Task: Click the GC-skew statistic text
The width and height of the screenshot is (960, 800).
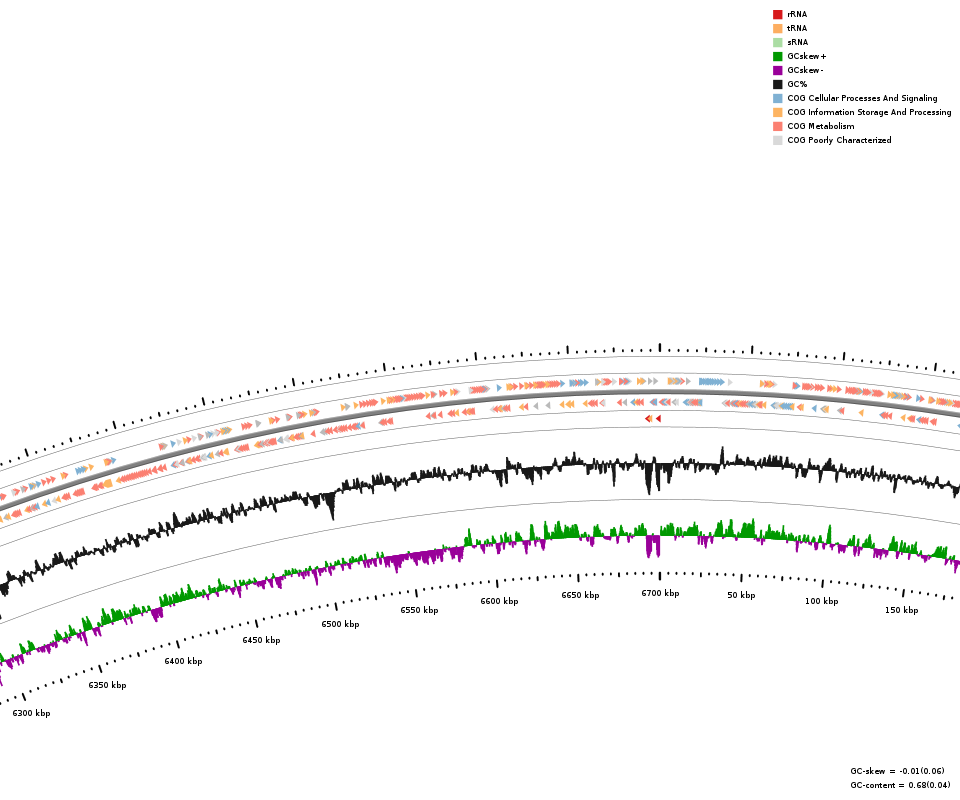Action: click(x=897, y=771)
